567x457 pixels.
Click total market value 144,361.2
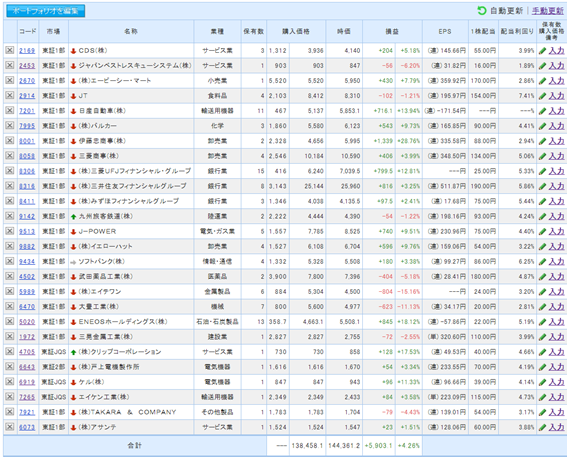point(344,445)
